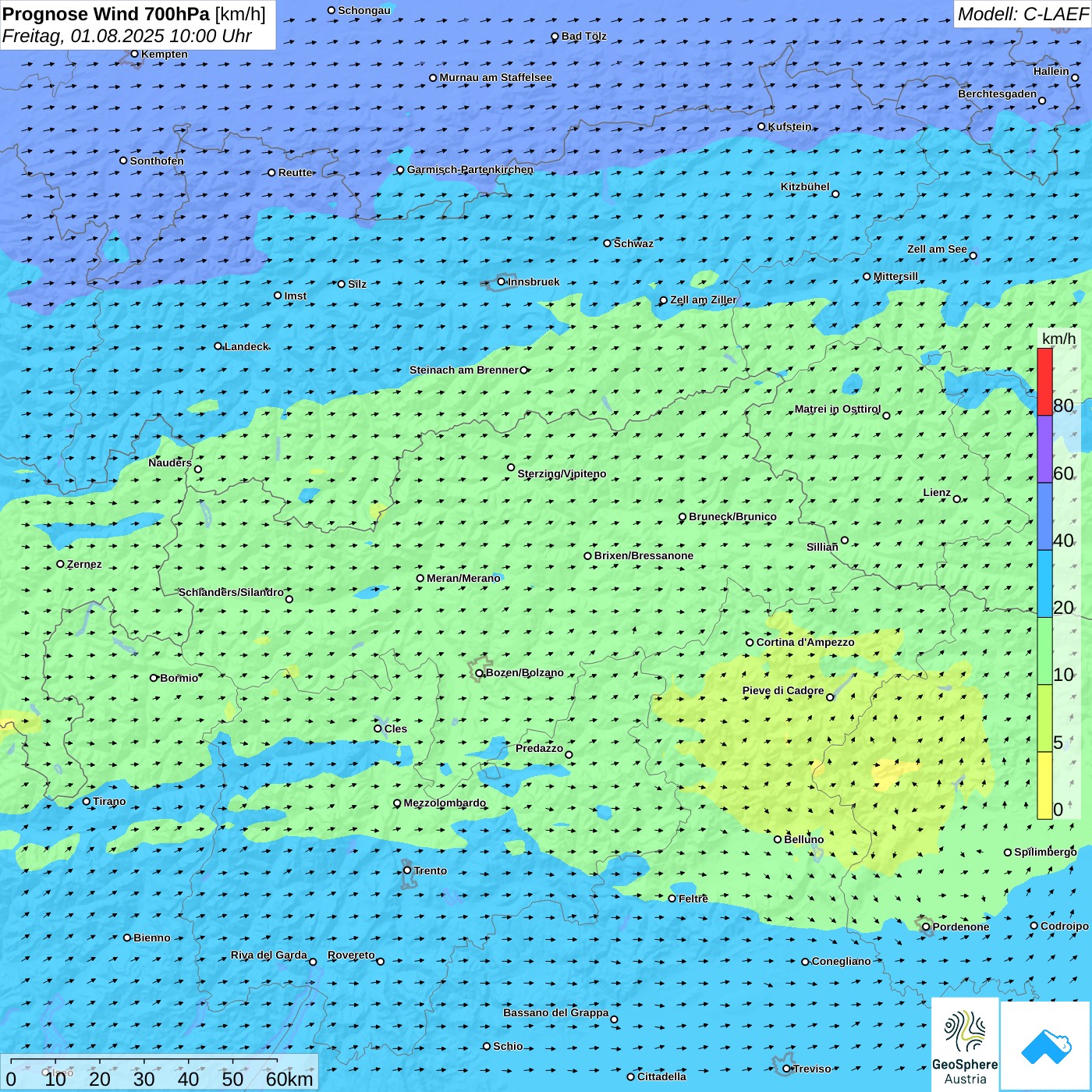Click the Cortina d'Ampezzo label
Viewport: 1092px width, 1092px height.
pyautogui.click(x=805, y=642)
